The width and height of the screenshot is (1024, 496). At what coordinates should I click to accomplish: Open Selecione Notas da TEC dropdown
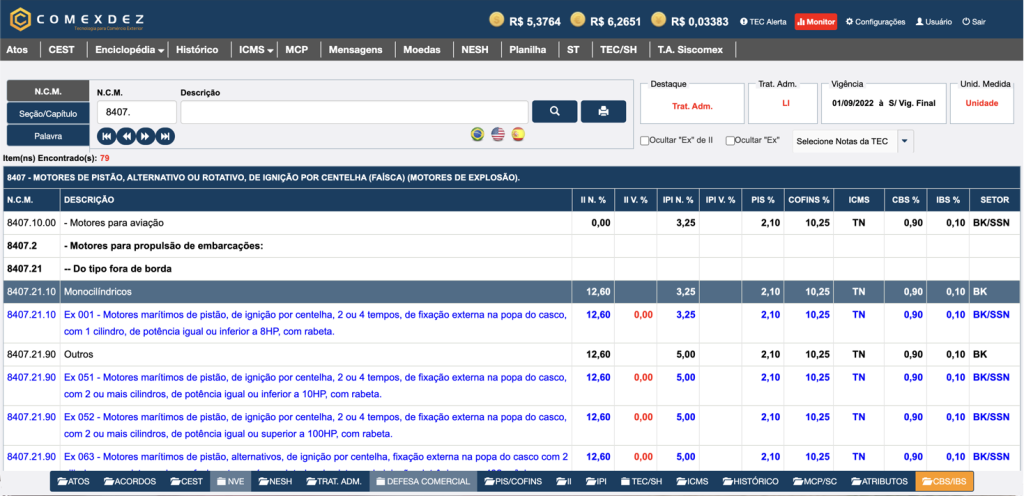click(x=851, y=141)
